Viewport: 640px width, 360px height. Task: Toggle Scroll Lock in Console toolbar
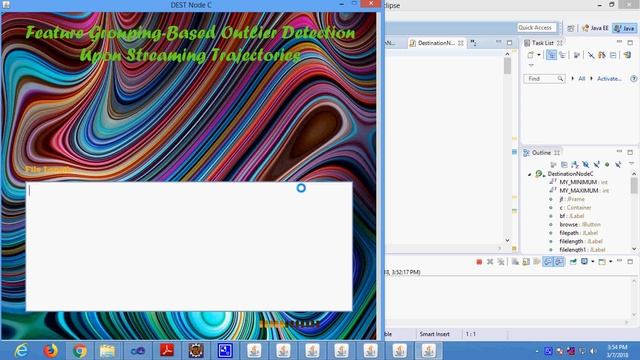pyautogui.click(x=526, y=262)
